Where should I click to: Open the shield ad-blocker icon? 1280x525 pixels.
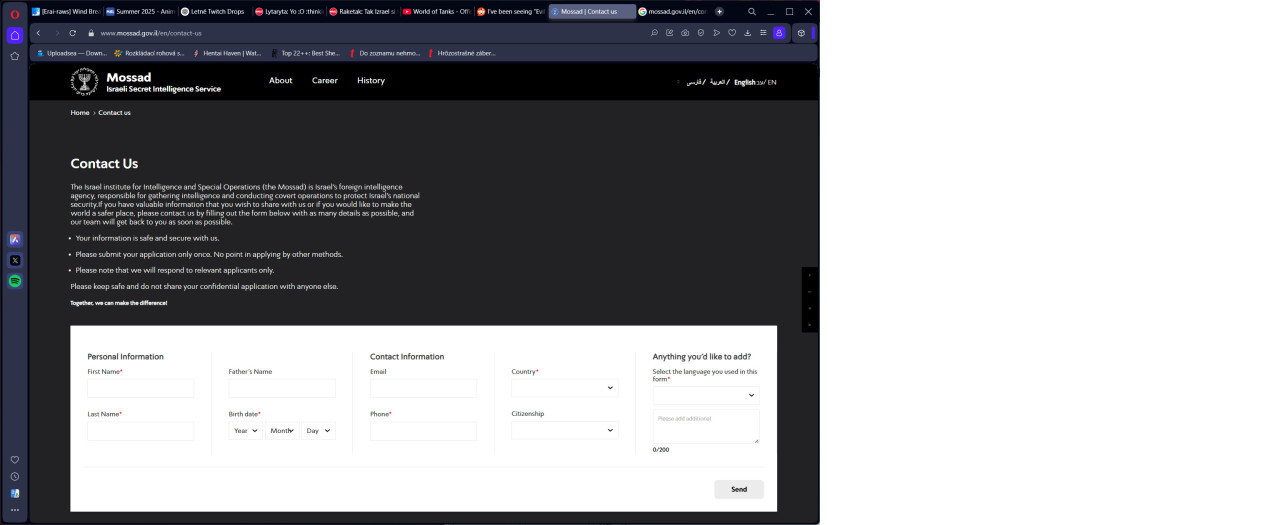tap(701, 33)
